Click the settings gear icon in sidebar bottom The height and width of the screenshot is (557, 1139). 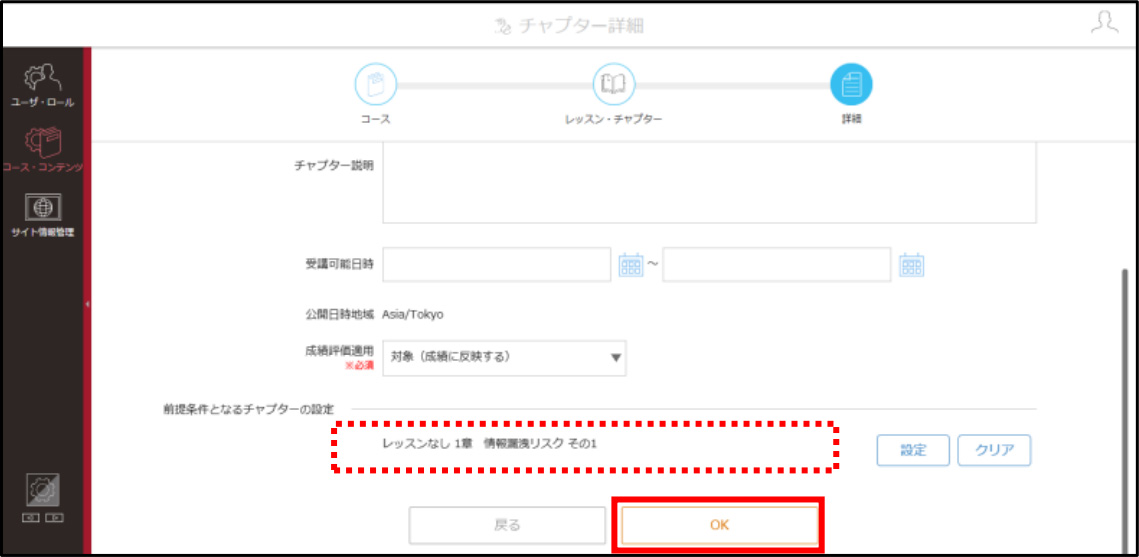(43, 491)
